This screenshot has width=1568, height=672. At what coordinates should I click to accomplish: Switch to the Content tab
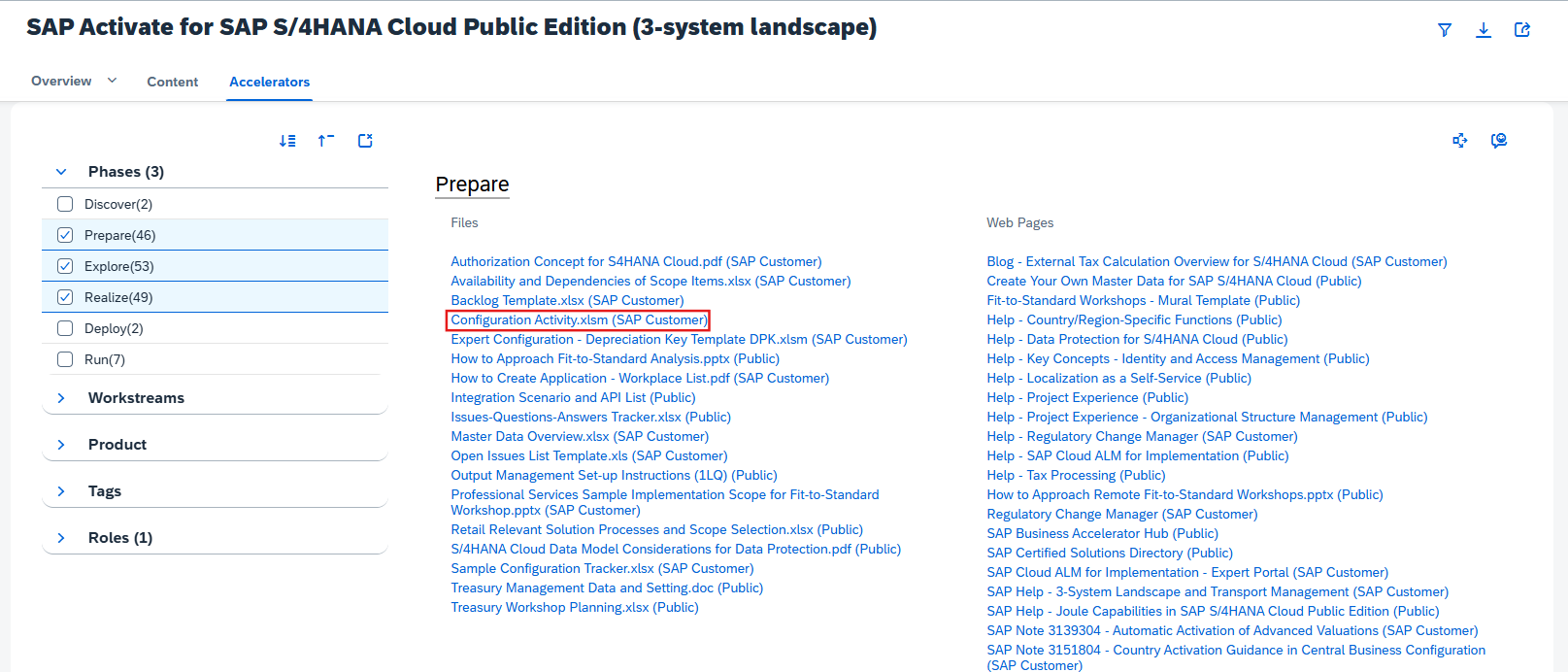pyautogui.click(x=173, y=82)
